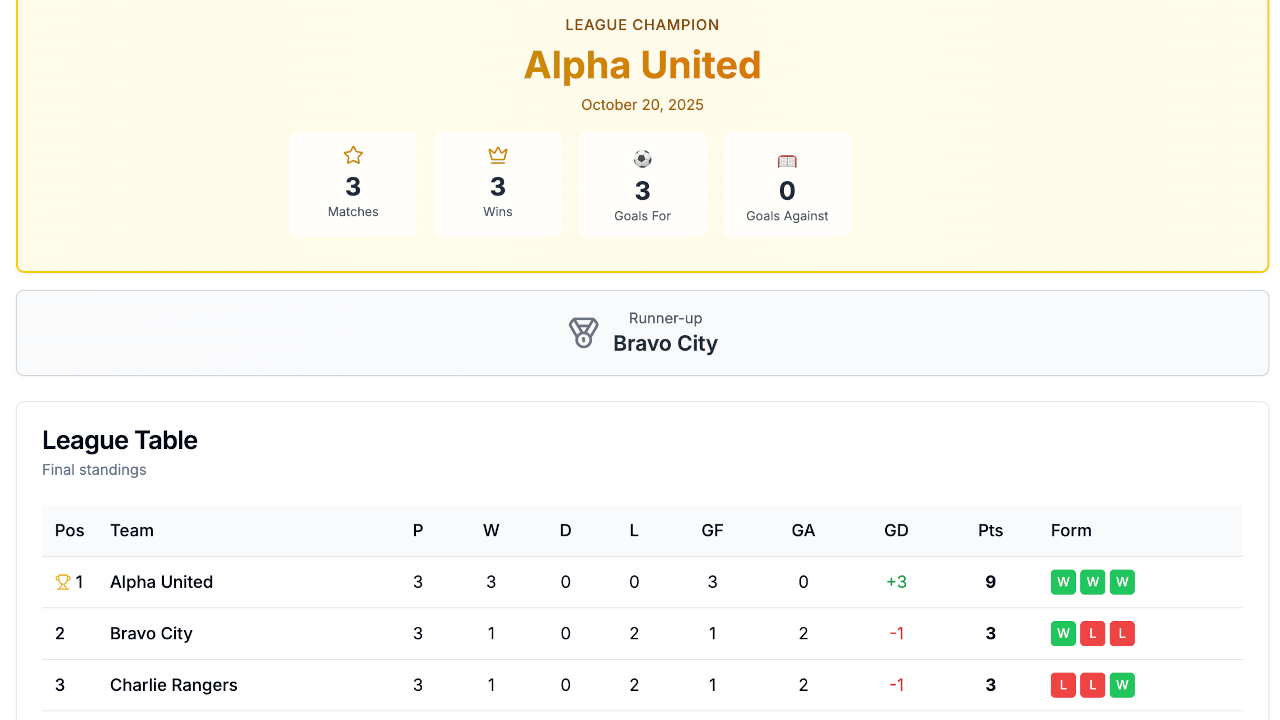The height and width of the screenshot is (720, 1280).
Task: Click the runner-up medal icon
Action: [x=584, y=332]
